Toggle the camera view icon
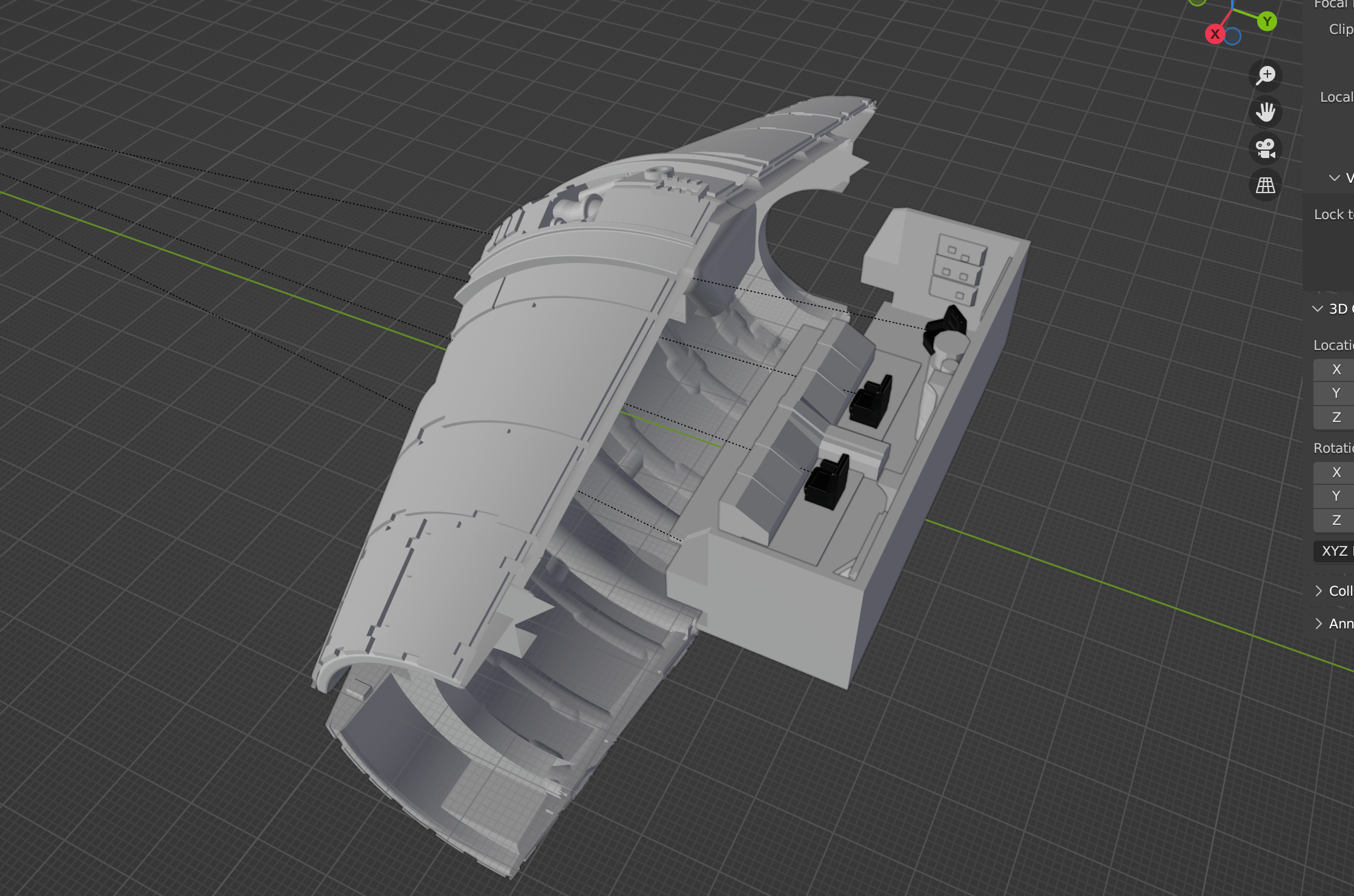 tap(1265, 148)
